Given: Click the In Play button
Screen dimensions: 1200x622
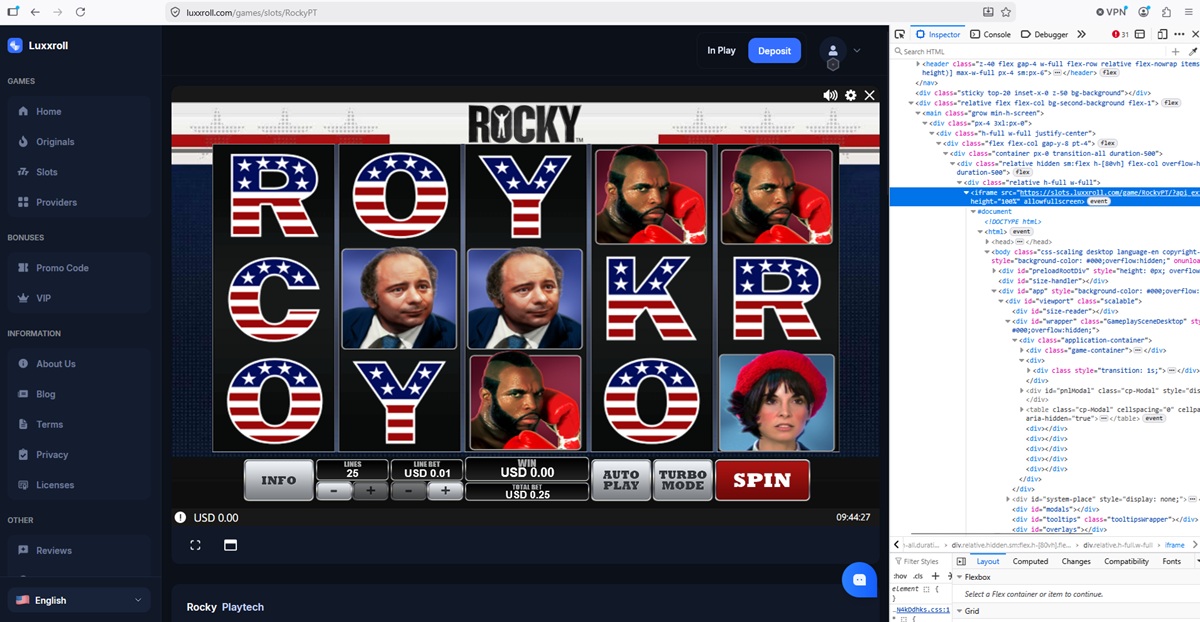Looking at the screenshot, I should tap(721, 50).
